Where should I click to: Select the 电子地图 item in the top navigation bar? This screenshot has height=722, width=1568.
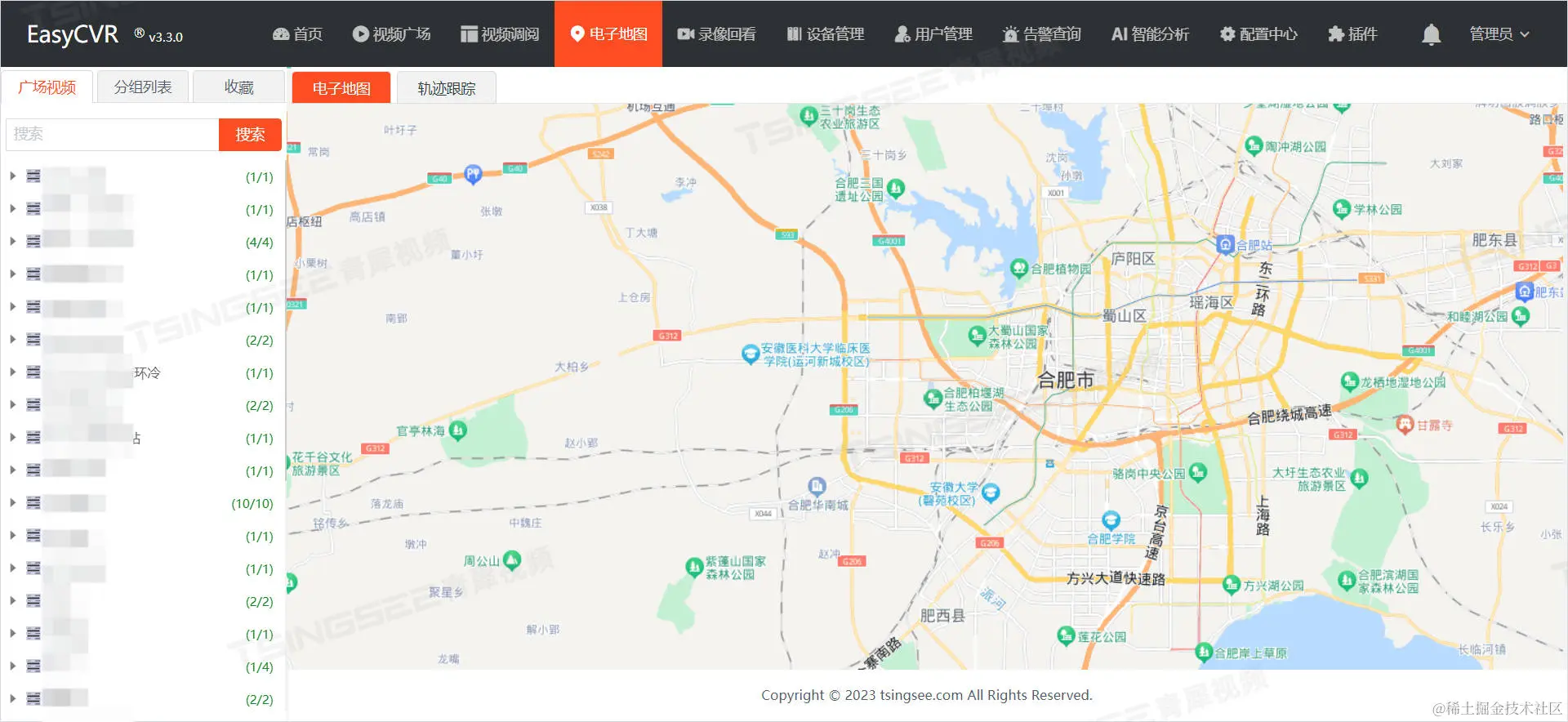click(608, 33)
